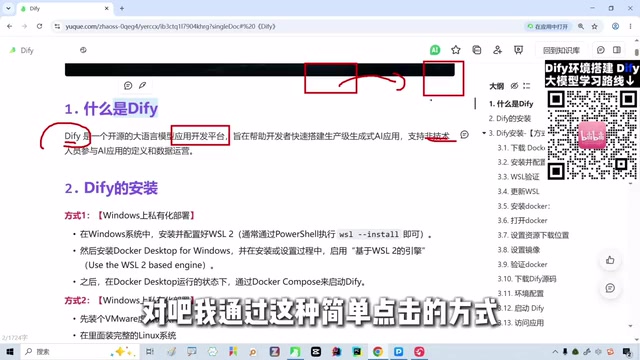Click the thumbs-up like button
640x360 pixels.
point(610,260)
